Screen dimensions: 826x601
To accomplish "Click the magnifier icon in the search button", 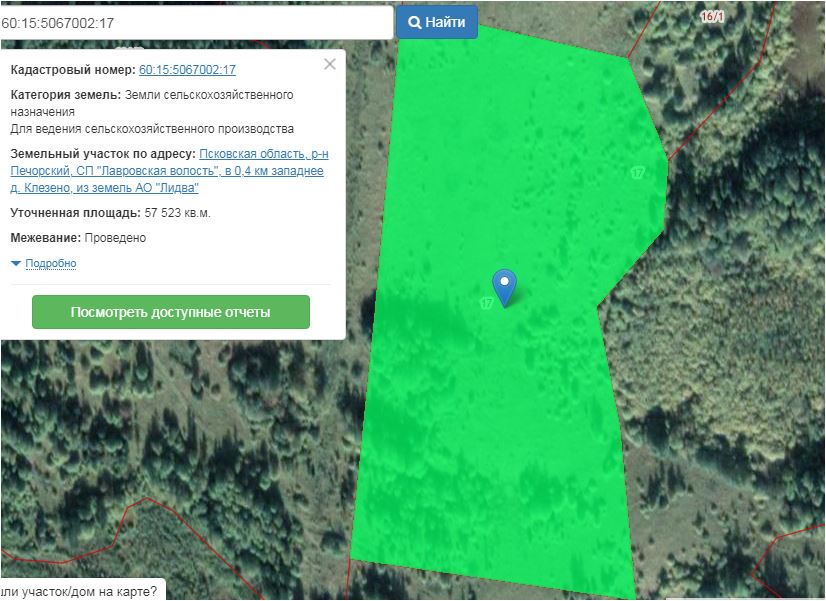I will coord(415,23).
